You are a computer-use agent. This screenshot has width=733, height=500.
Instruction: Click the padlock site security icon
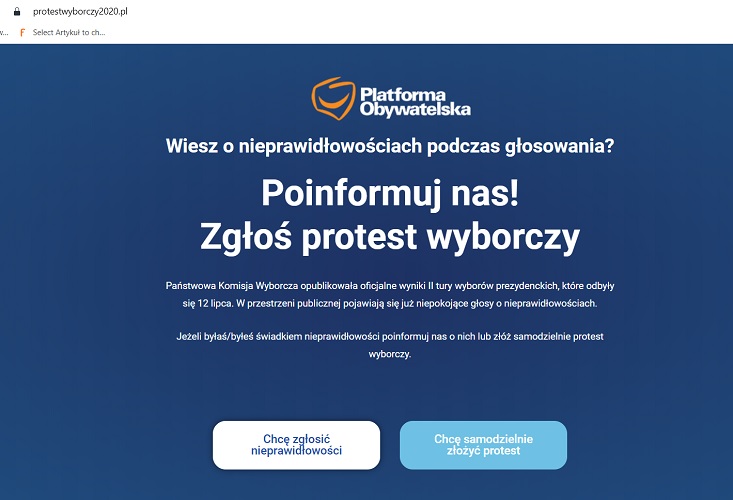tap(17, 12)
